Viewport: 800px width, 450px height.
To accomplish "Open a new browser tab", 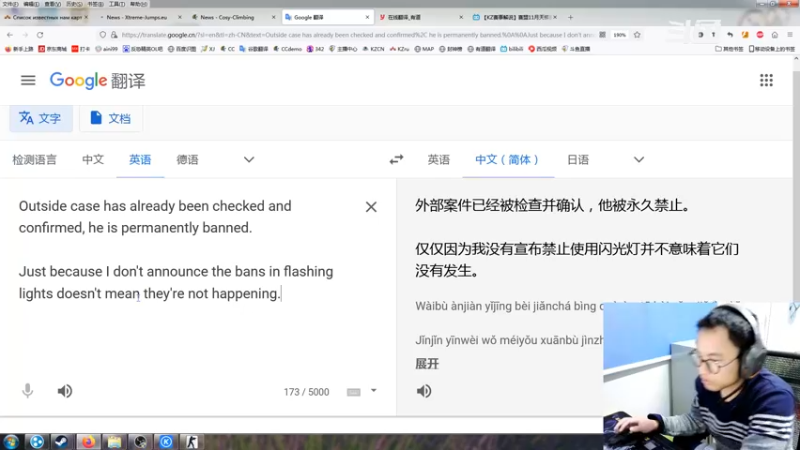I will [x=570, y=17].
